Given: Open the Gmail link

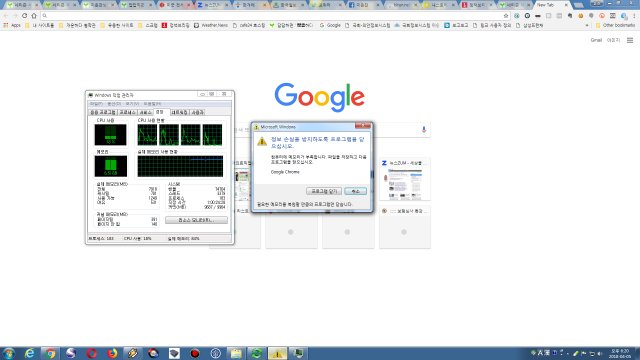Looking at the screenshot, I should click(x=596, y=40).
